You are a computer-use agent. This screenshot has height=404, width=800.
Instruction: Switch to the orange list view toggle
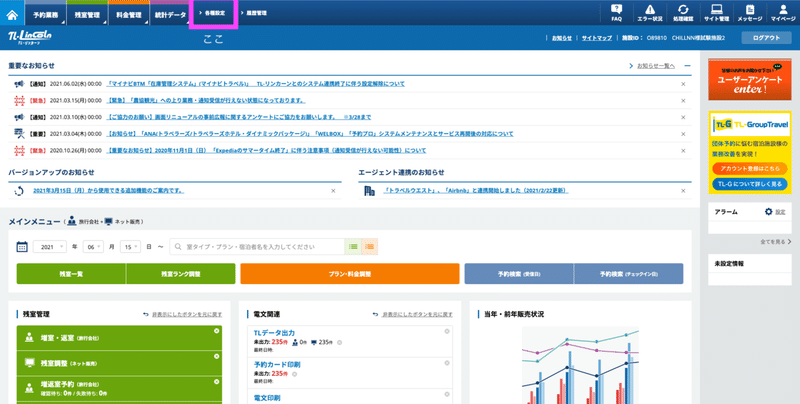point(370,246)
